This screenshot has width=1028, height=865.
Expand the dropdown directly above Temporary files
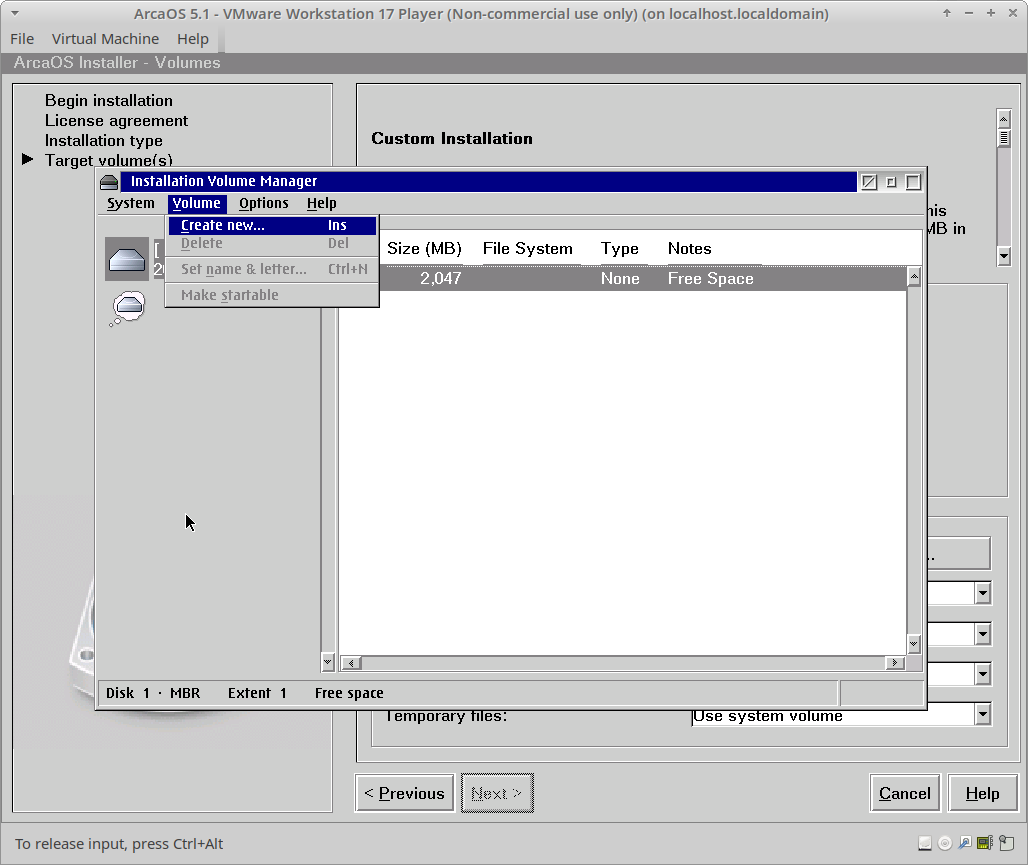pos(983,674)
